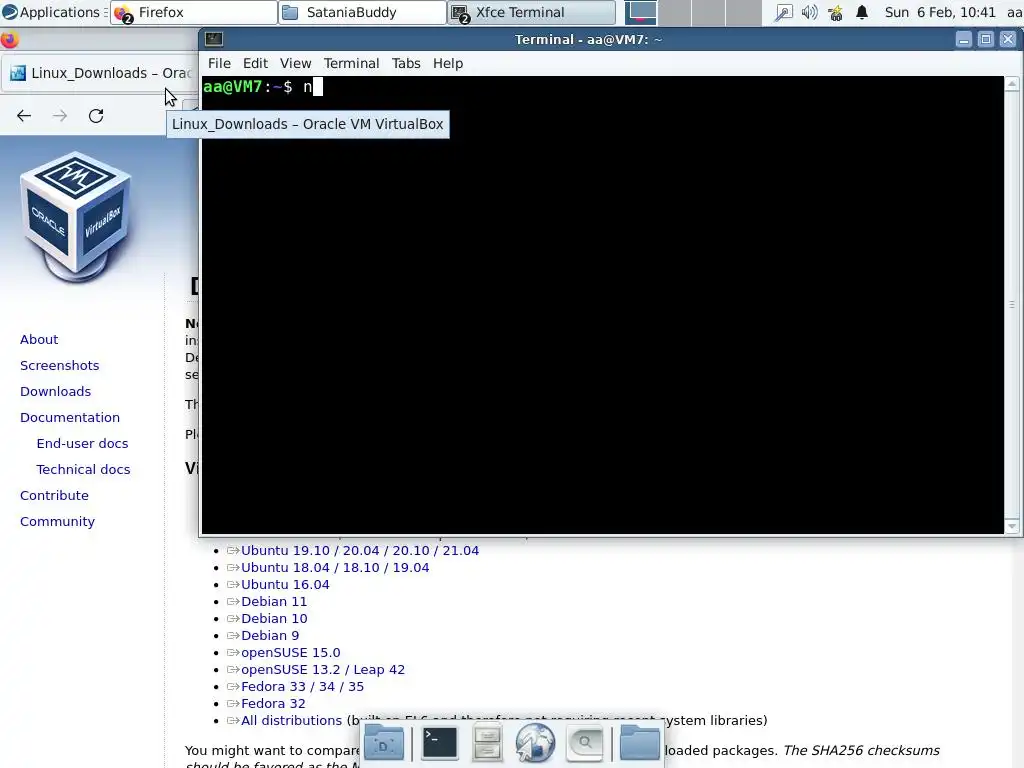Open the desktop folder dock icon
The image size is (1024, 768).
coord(383,743)
